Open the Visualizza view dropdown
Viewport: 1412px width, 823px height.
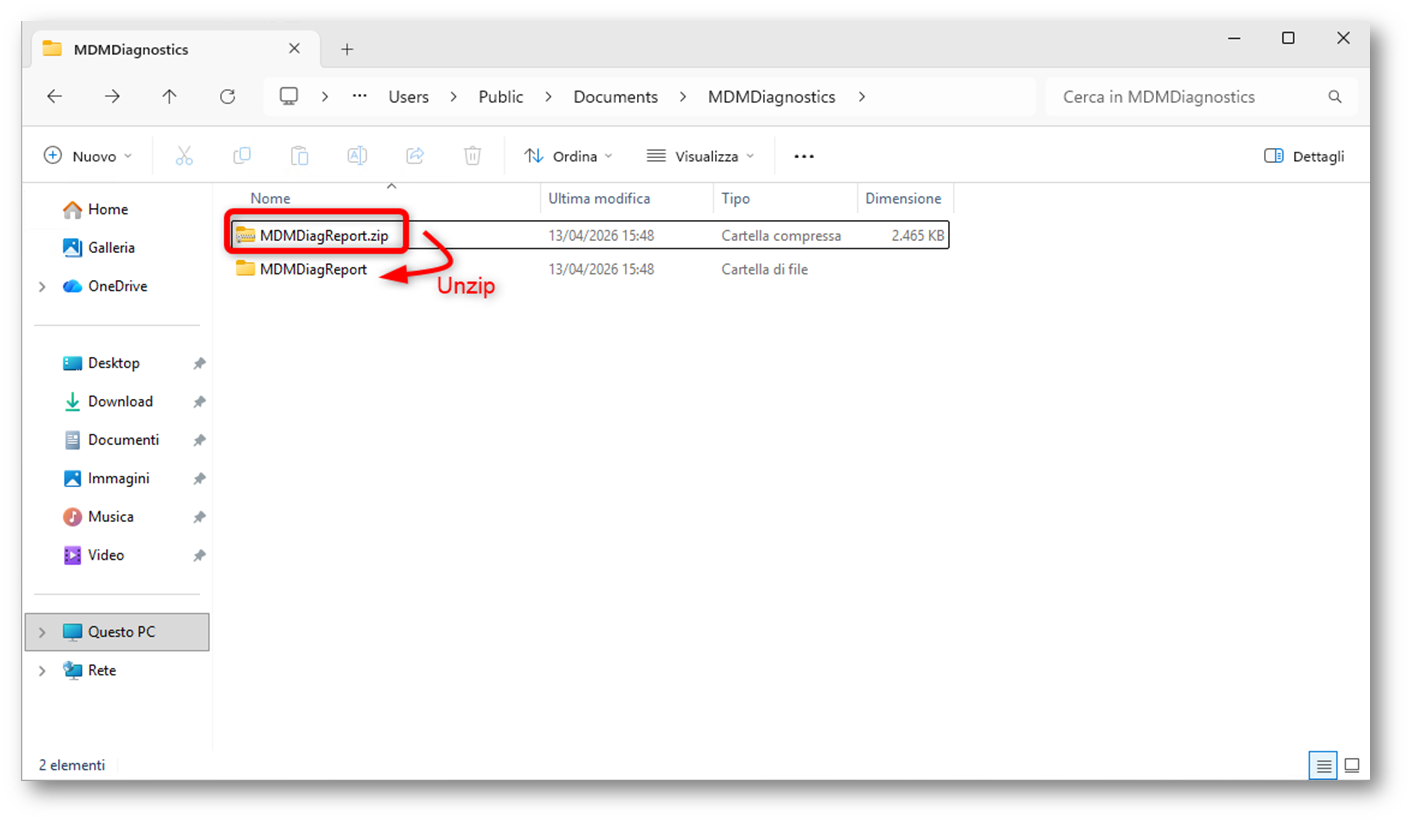click(700, 156)
